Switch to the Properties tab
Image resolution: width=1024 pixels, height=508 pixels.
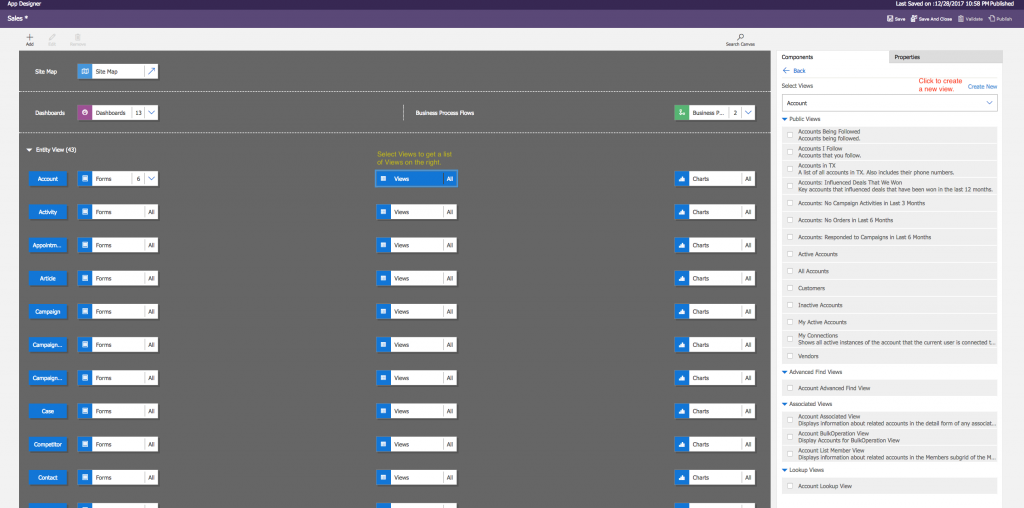click(907, 57)
